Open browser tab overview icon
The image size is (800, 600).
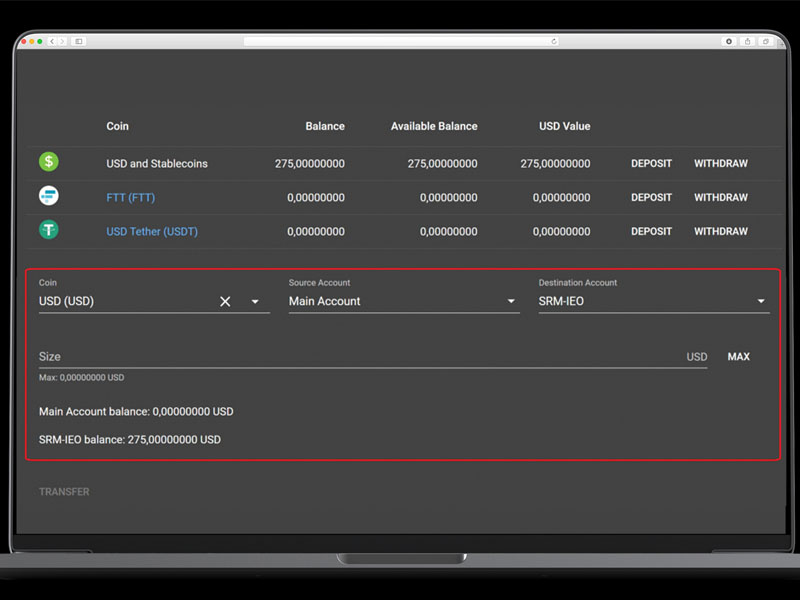tap(766, 41)
